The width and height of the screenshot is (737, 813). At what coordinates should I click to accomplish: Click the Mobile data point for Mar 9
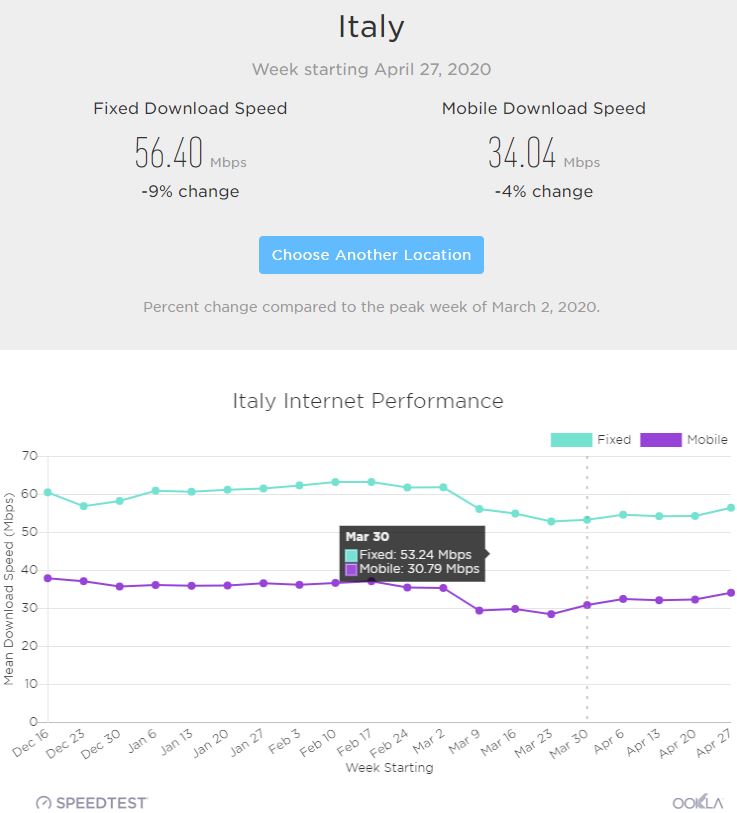[x=479, y=610]
